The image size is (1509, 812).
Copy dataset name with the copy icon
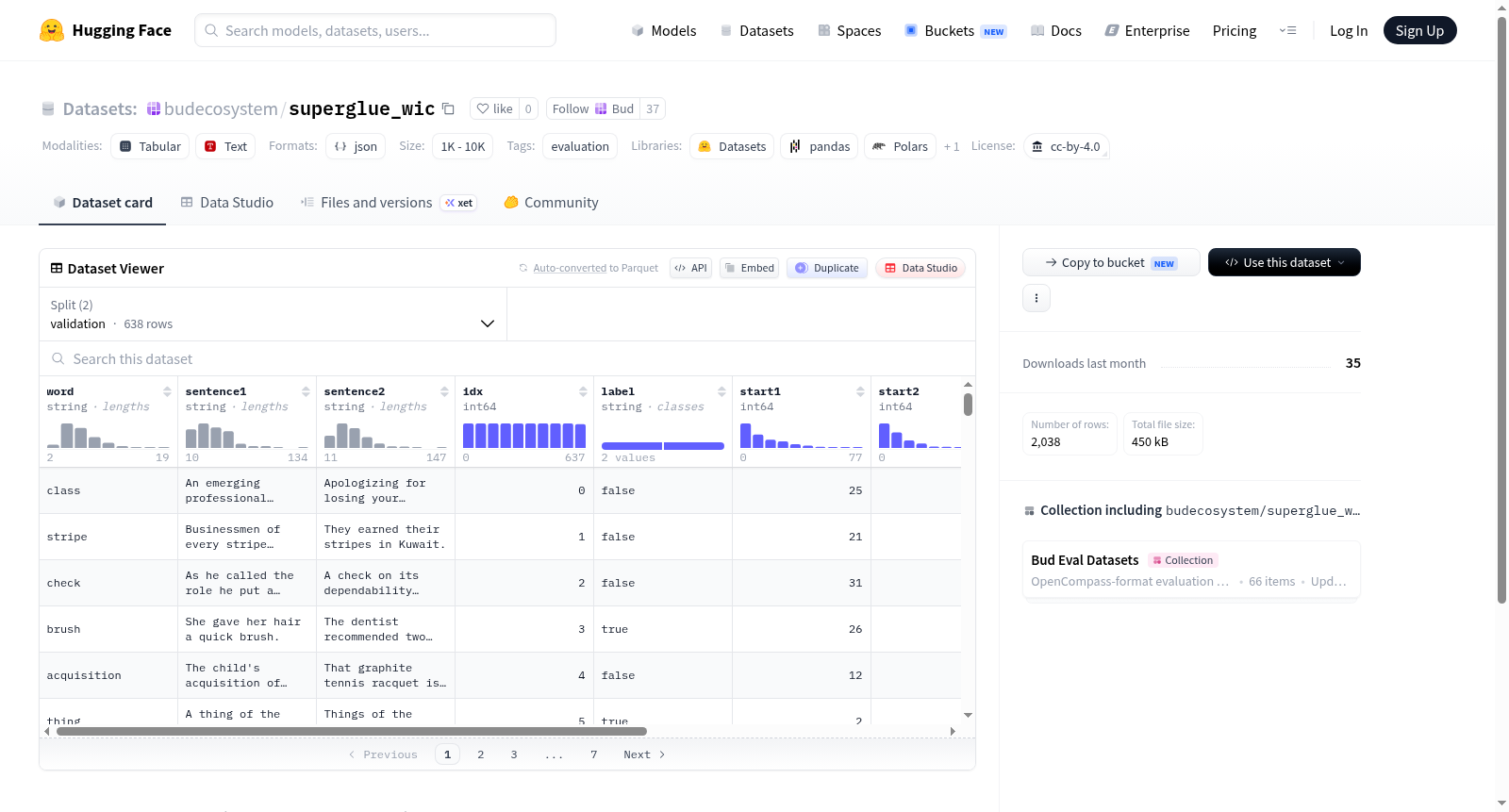tap(449, 108)
